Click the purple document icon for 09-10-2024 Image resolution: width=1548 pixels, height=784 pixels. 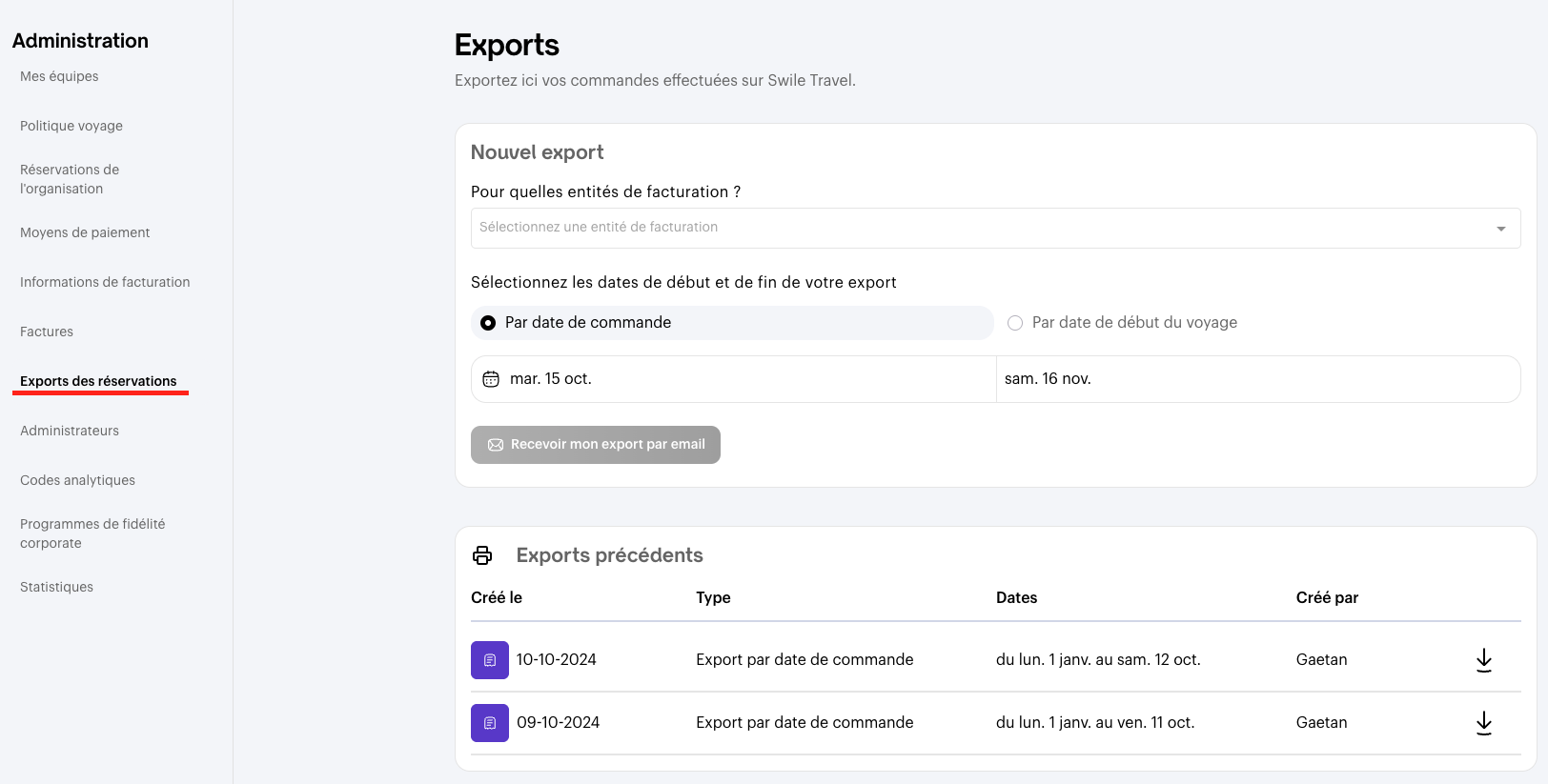coord(489,723)
